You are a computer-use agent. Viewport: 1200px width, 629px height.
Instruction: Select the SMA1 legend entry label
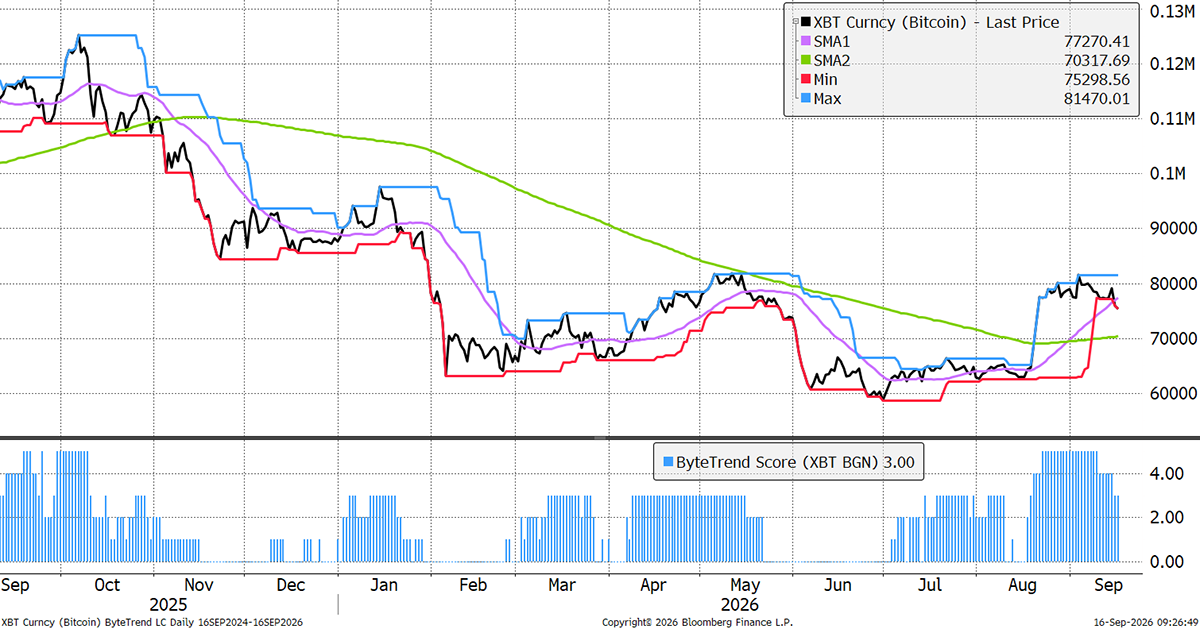831,41
